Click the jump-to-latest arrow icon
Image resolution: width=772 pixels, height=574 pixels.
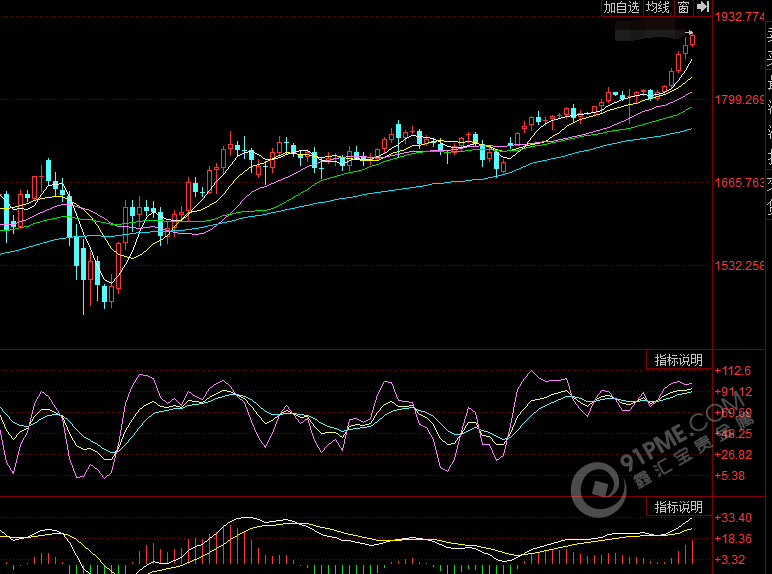[703, 7]
